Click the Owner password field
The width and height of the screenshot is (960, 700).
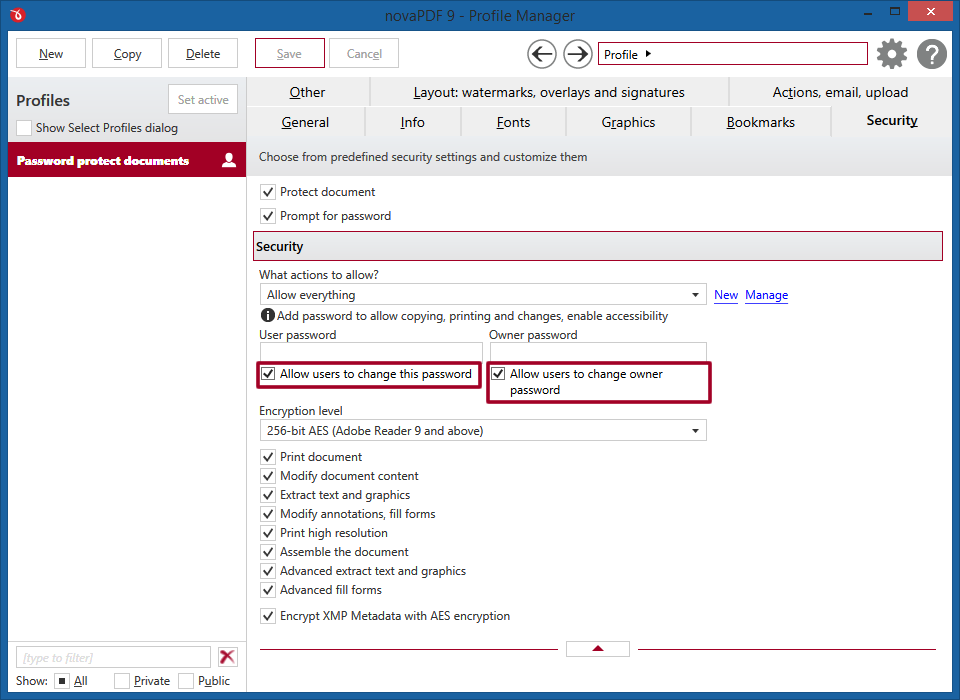598,352
